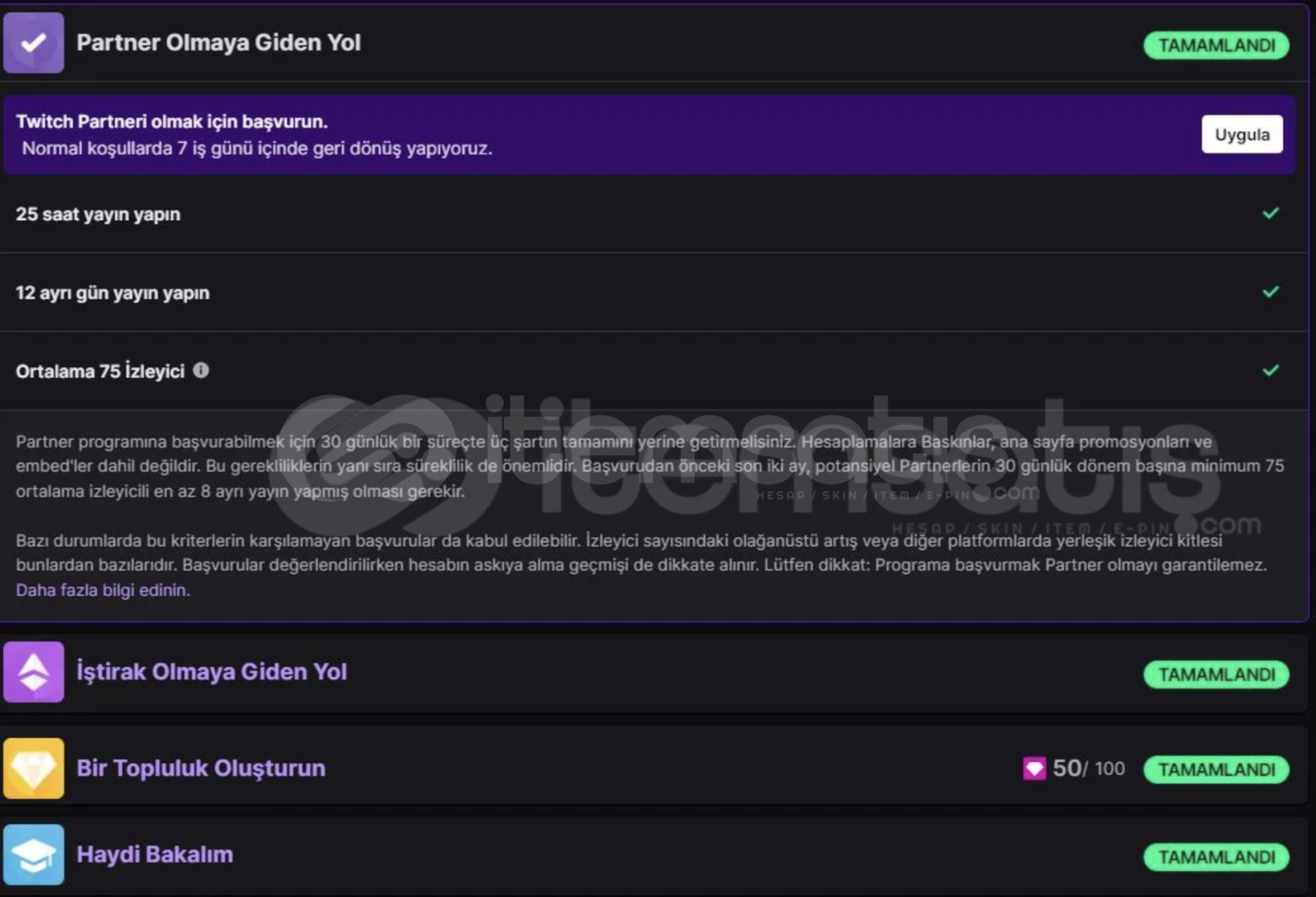Click the yellow diamond community icon
The height and width of the screenshot is (897, 1316).
(x=33, y=768)
